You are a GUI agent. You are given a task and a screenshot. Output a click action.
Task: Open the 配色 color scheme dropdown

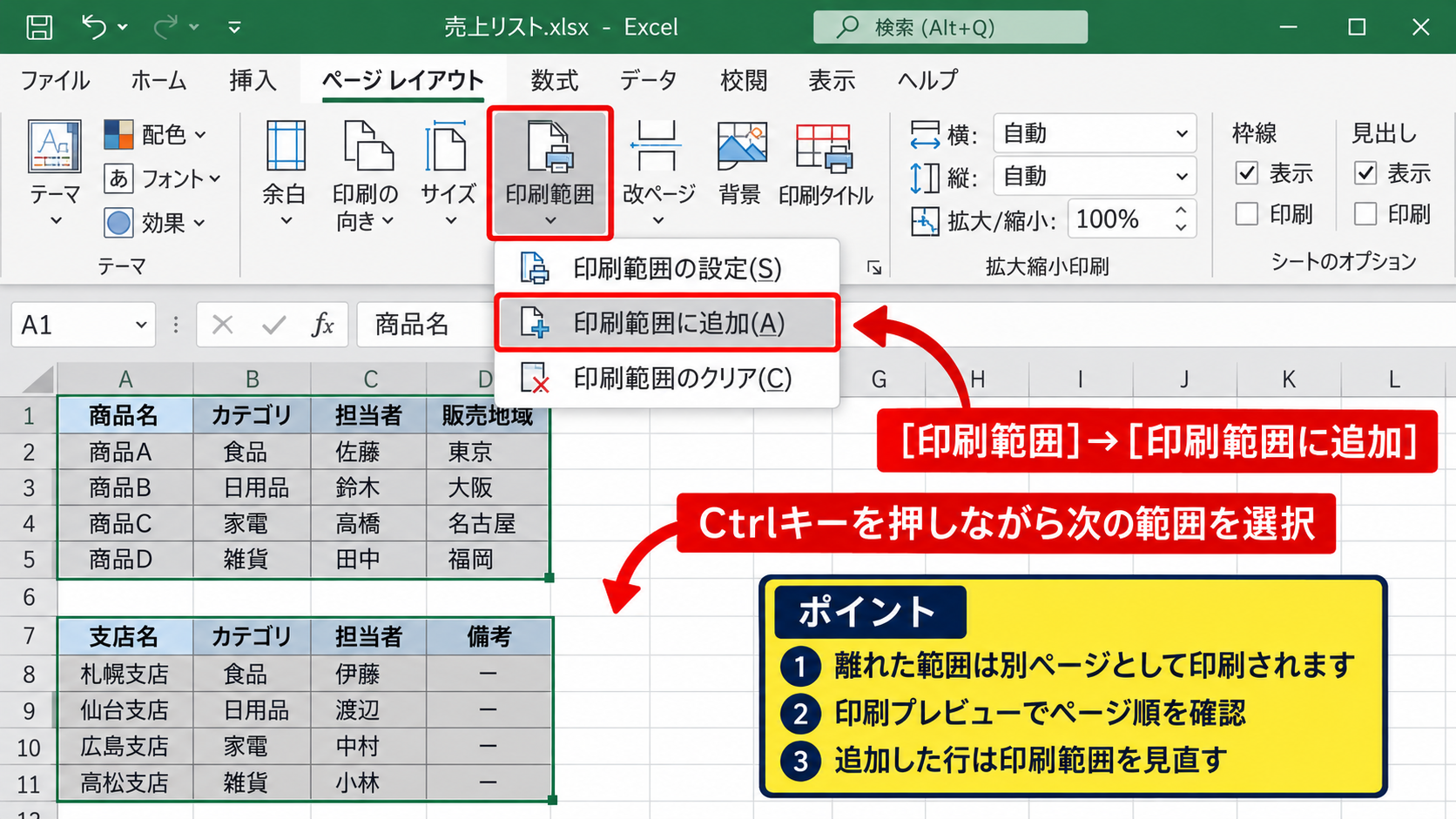pos(156,135)
